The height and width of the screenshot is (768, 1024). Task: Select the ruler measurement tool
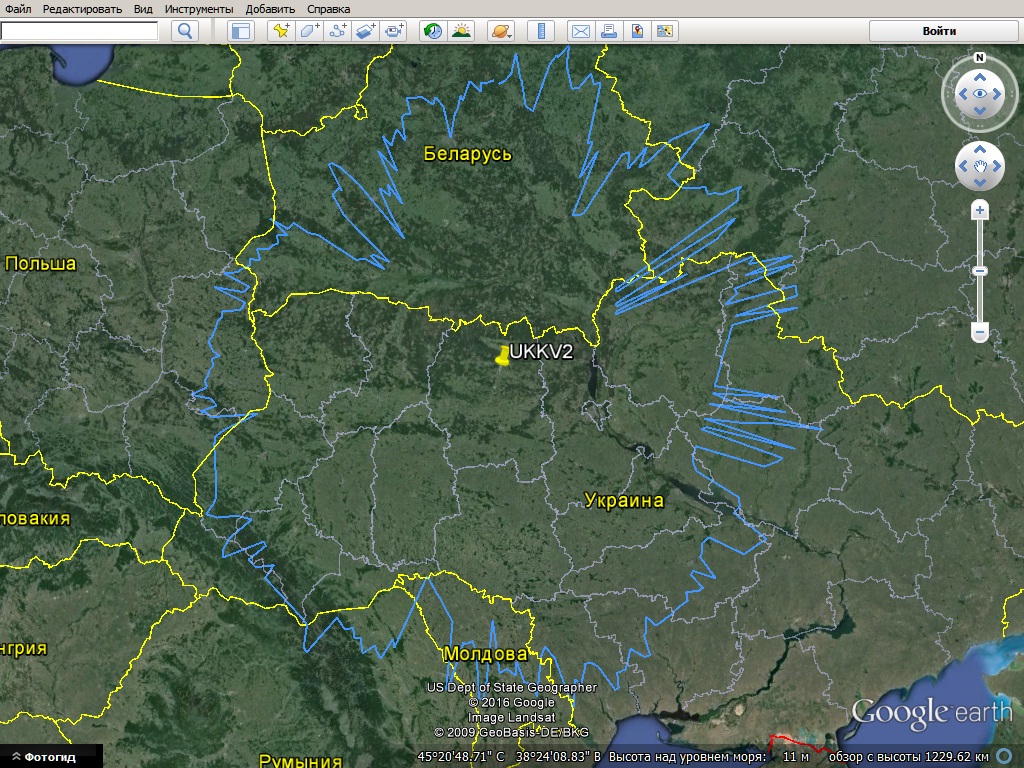pyautogui.click(x=540, y=31)
